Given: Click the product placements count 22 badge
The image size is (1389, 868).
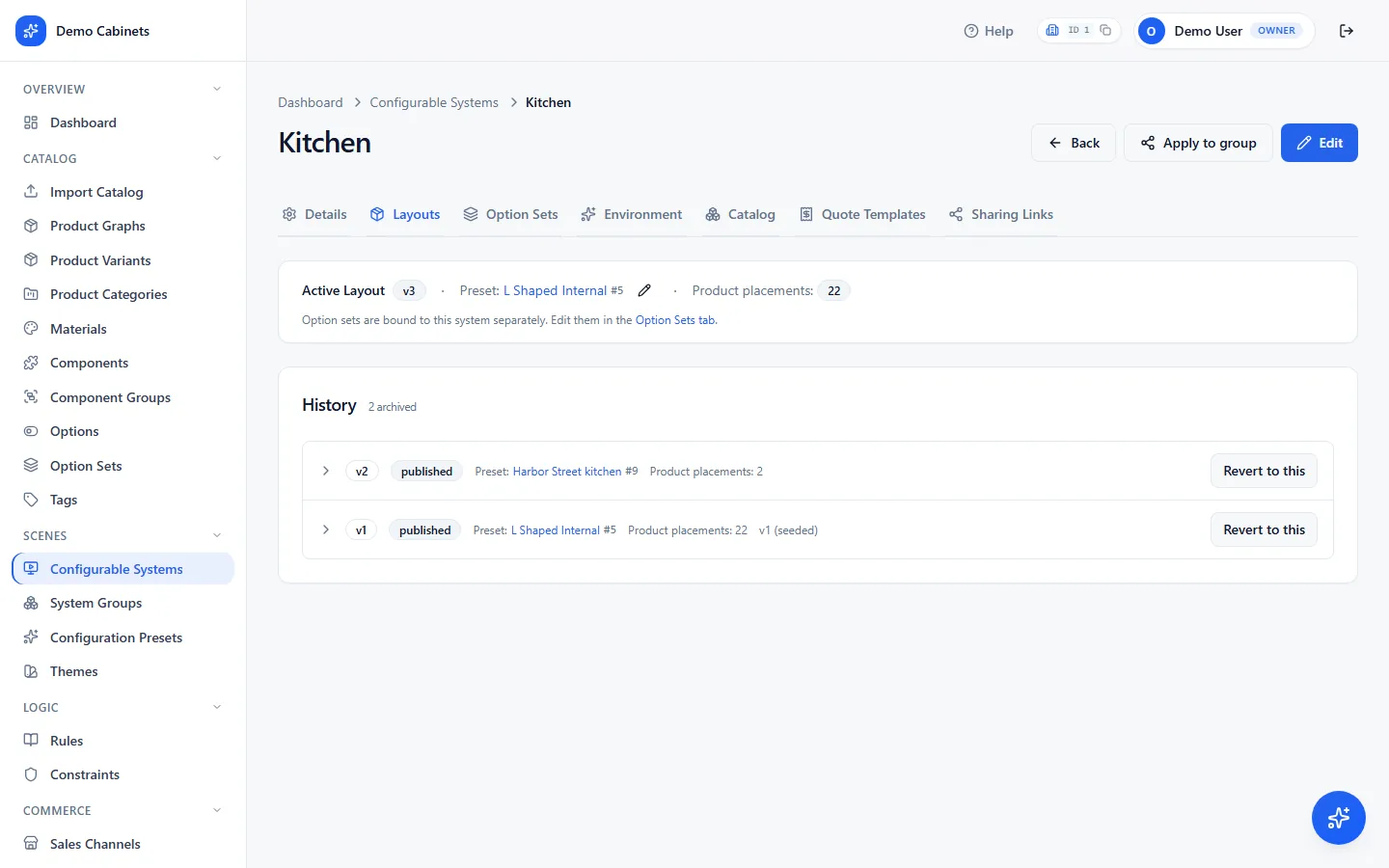Looking at the screenshot, I should pyautogui.click(x=834, y=290).
